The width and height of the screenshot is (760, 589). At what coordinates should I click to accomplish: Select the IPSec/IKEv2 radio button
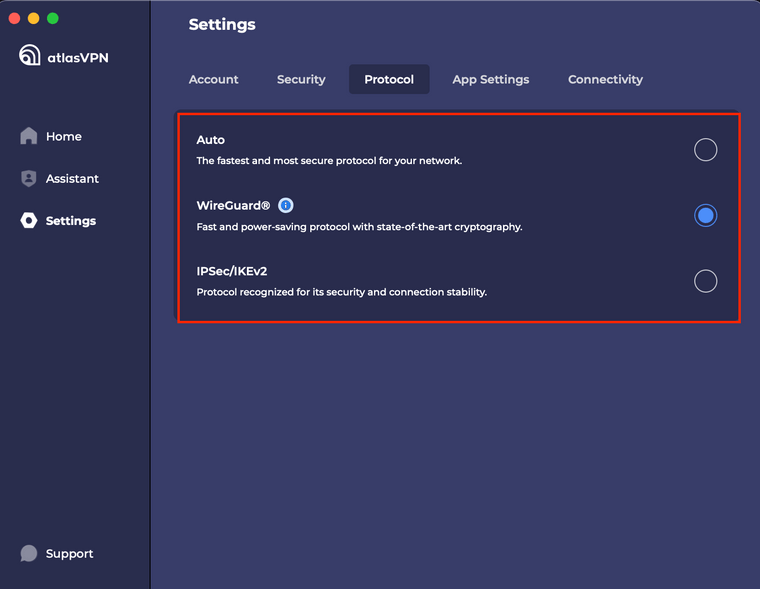[x=705, y=281]
